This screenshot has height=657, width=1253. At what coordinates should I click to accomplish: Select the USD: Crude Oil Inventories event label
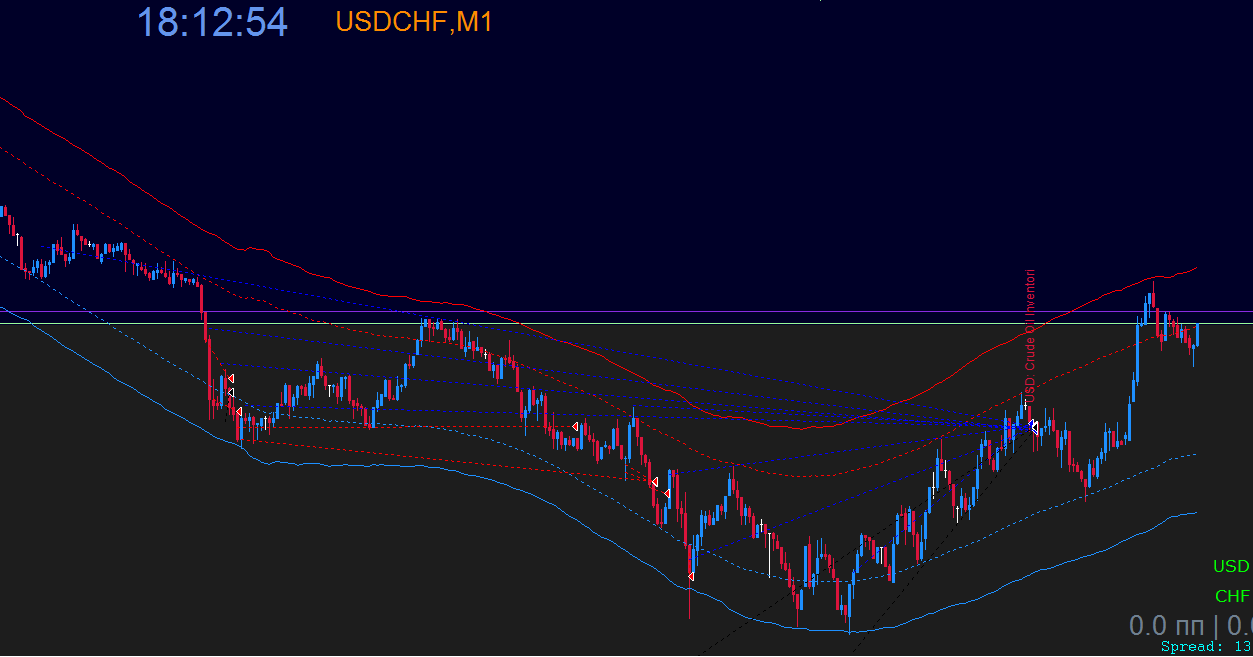pyautogui.click(x=1031, y=335)
